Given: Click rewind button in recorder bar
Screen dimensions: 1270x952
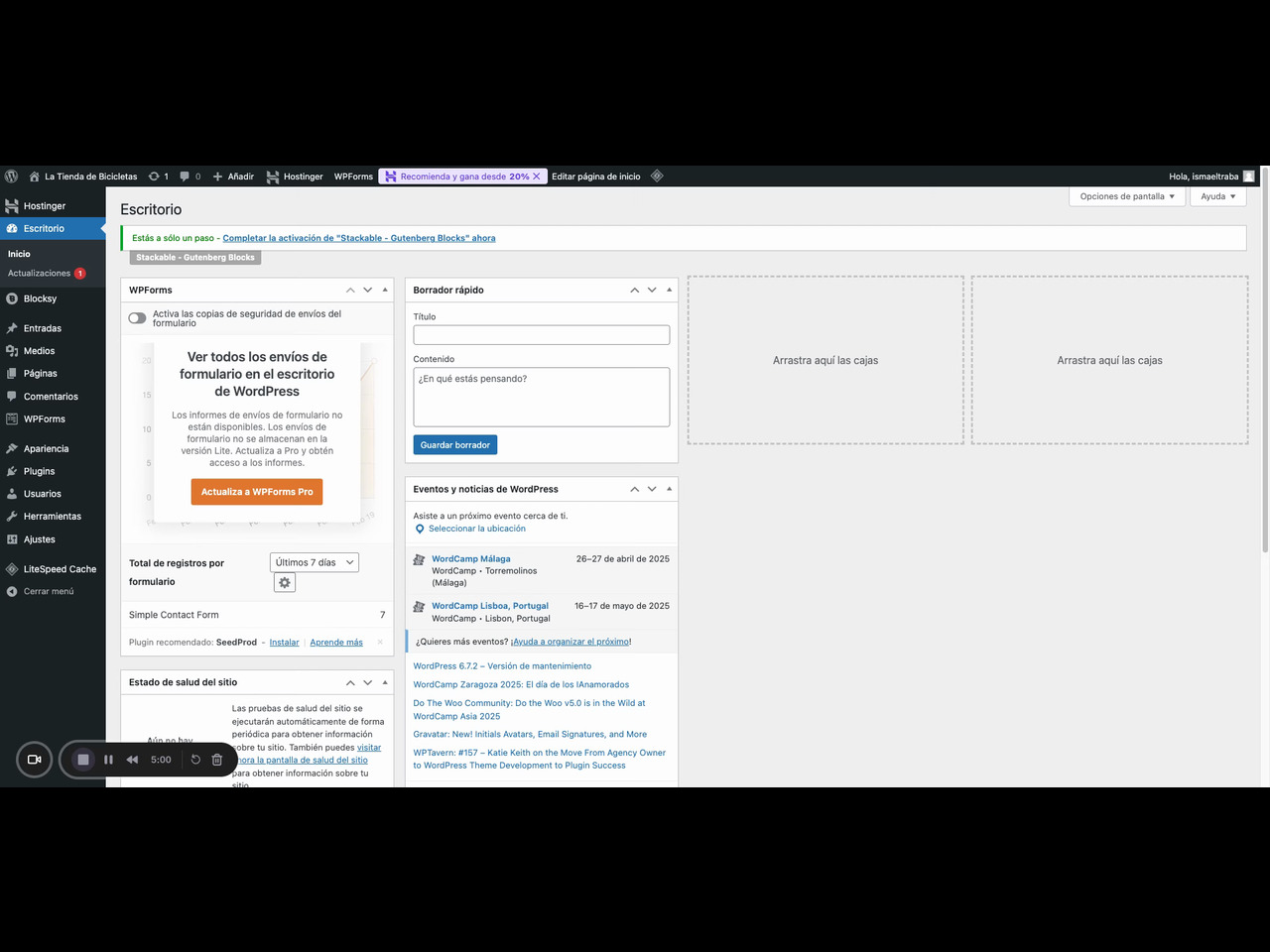Looking at the screenshot, I should point(132,760).
